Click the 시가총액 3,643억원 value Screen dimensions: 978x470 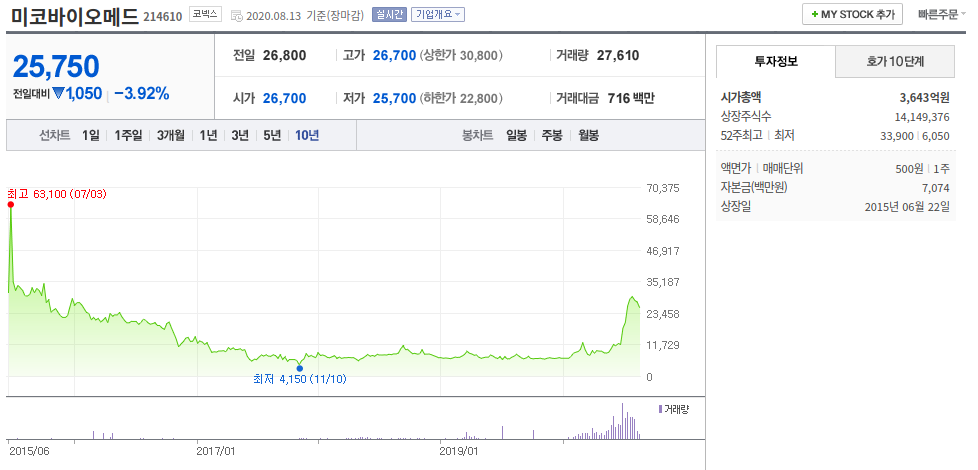[924, 98]
